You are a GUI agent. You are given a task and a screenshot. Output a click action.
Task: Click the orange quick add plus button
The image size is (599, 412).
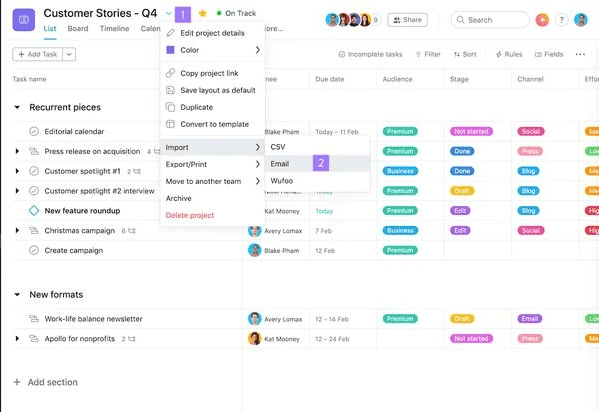coord(542,20)
